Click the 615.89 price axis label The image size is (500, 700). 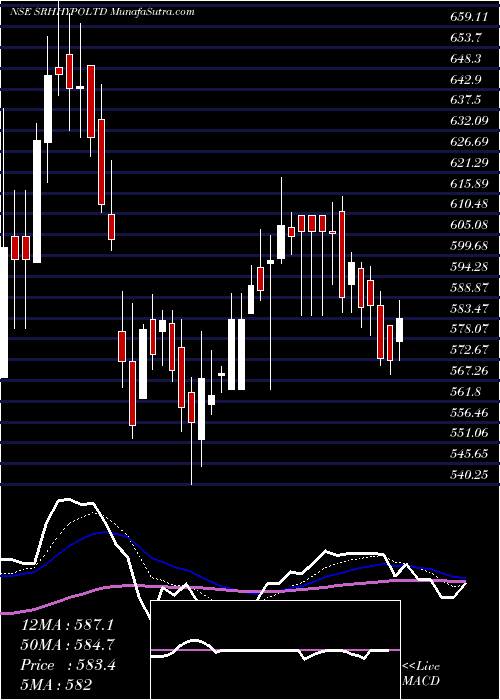(x=467, y=183)
